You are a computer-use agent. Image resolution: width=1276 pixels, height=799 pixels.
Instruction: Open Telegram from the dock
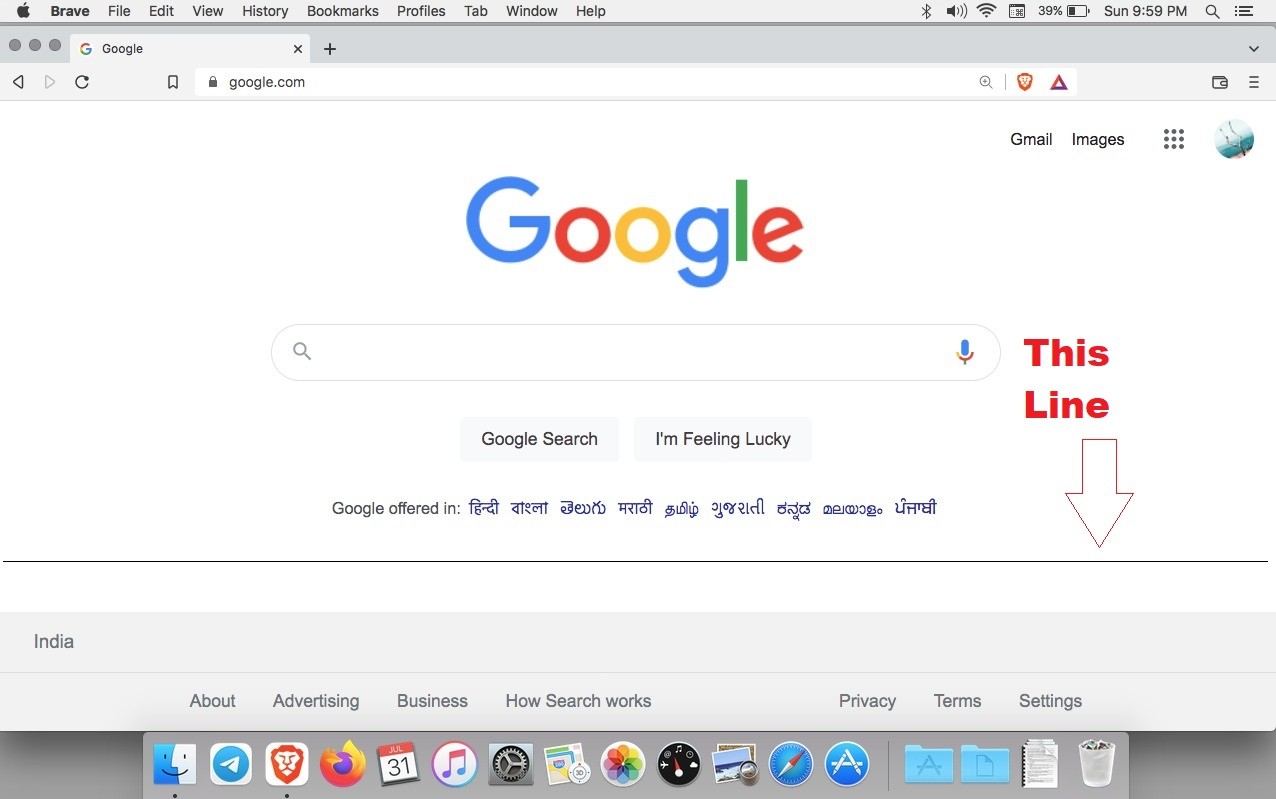click(231, 765)
